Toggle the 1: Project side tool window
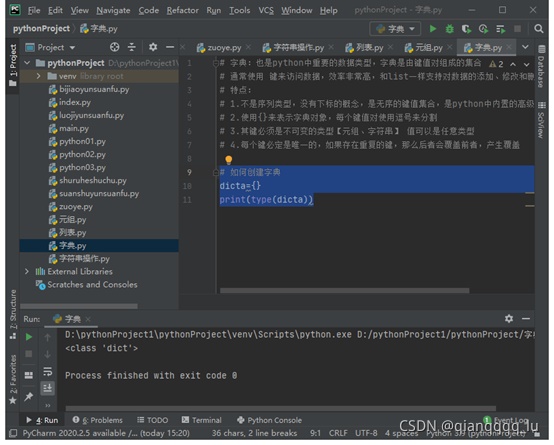This screenshot has width=554, height=445. (x=13, y=65)
